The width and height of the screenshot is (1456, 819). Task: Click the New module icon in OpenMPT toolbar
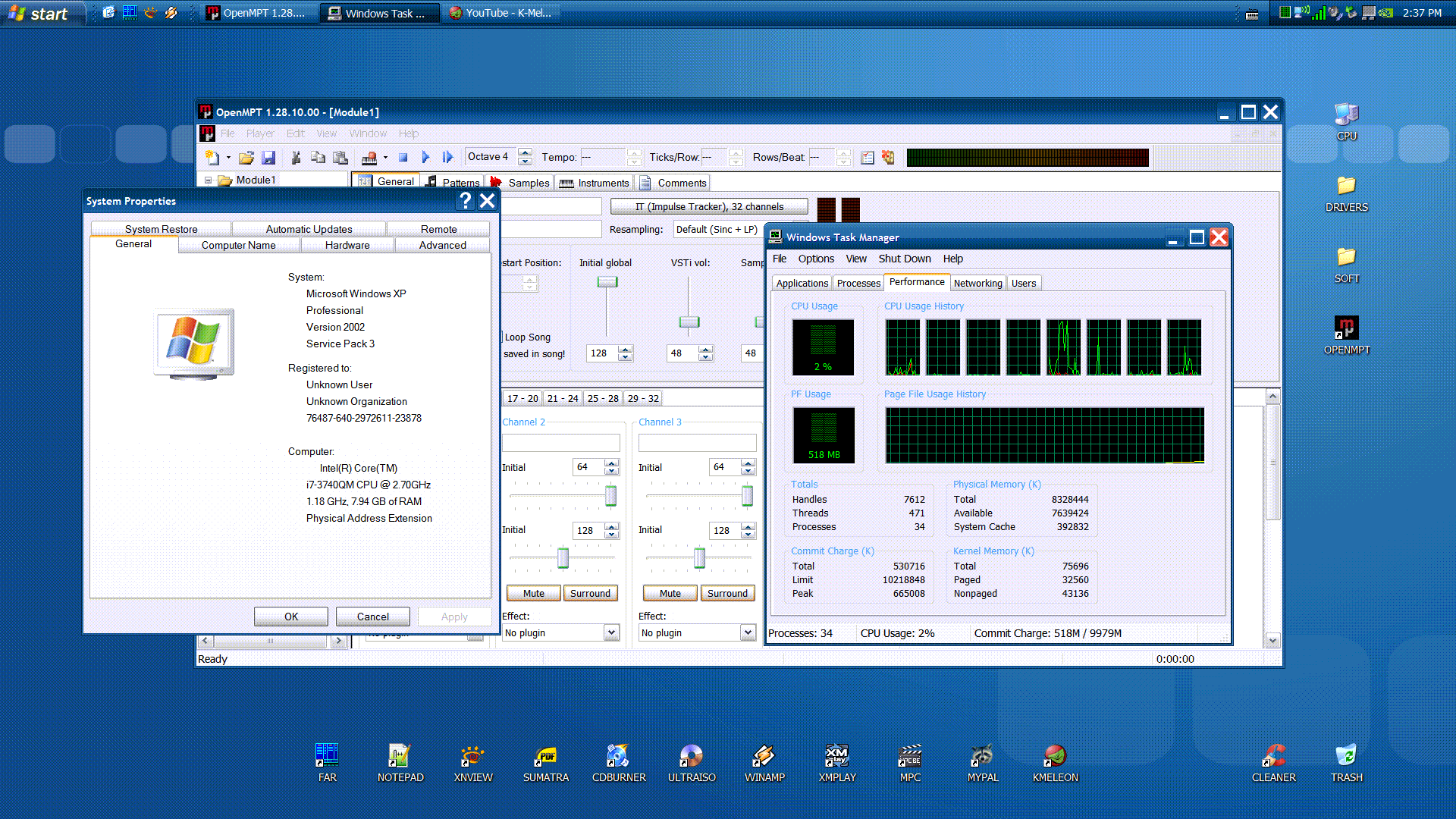point(213,158)
